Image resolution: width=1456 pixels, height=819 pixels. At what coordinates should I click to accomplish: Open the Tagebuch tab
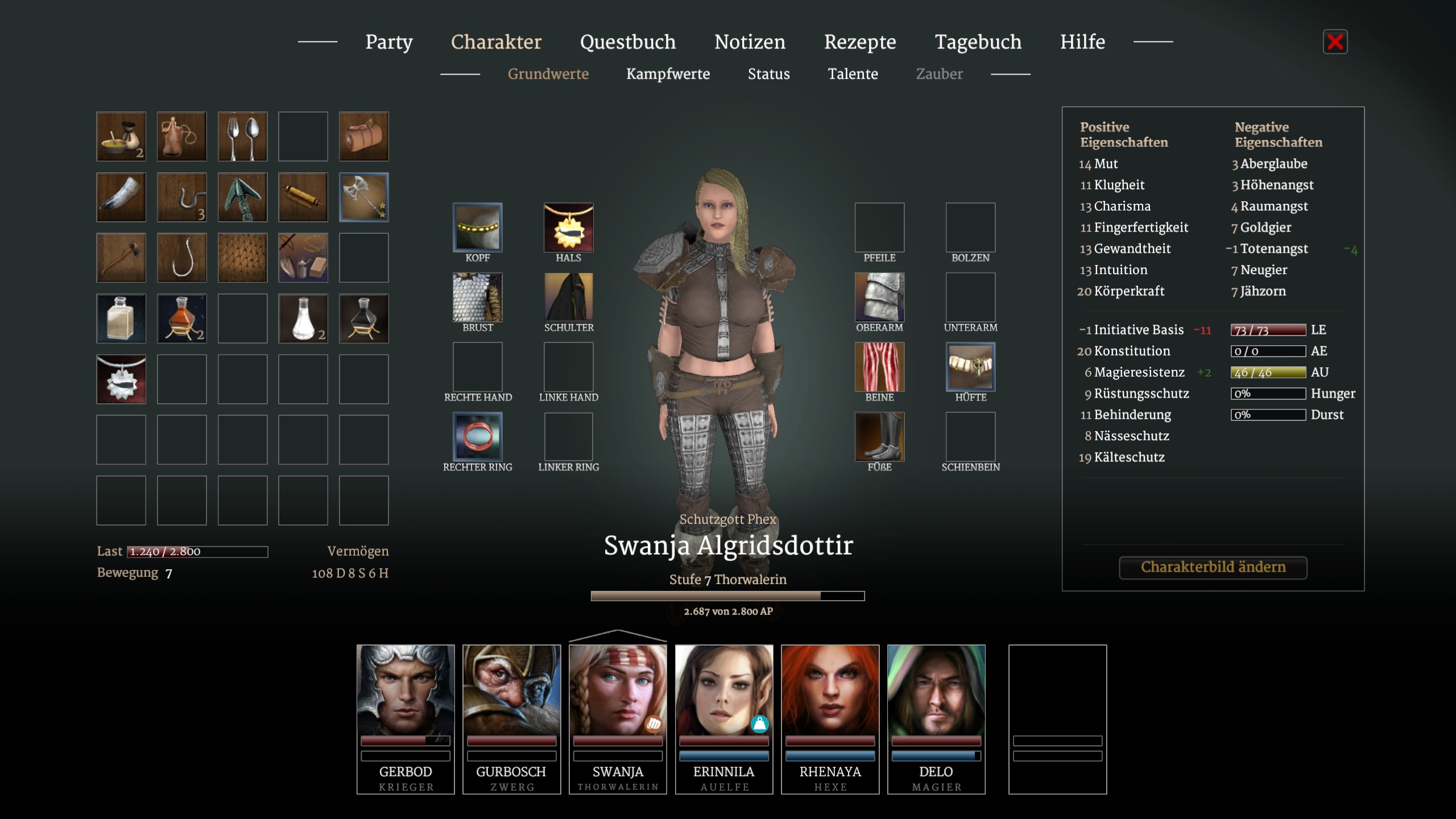tap(978, 42)
